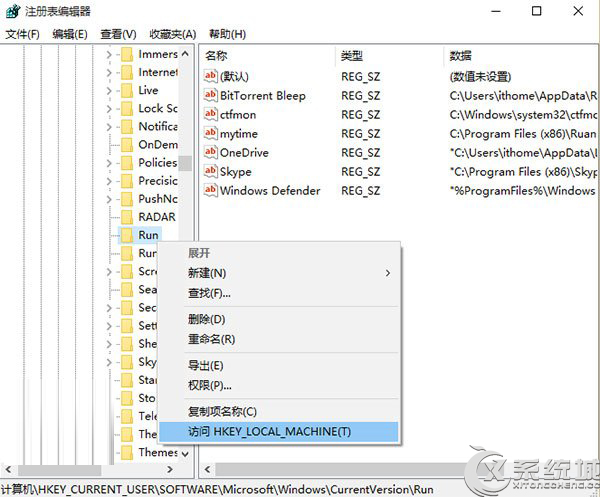This screenshot has height=497, width=600.
Task: Choose 重命名(R) in context menu
Action: click(279, 339)
